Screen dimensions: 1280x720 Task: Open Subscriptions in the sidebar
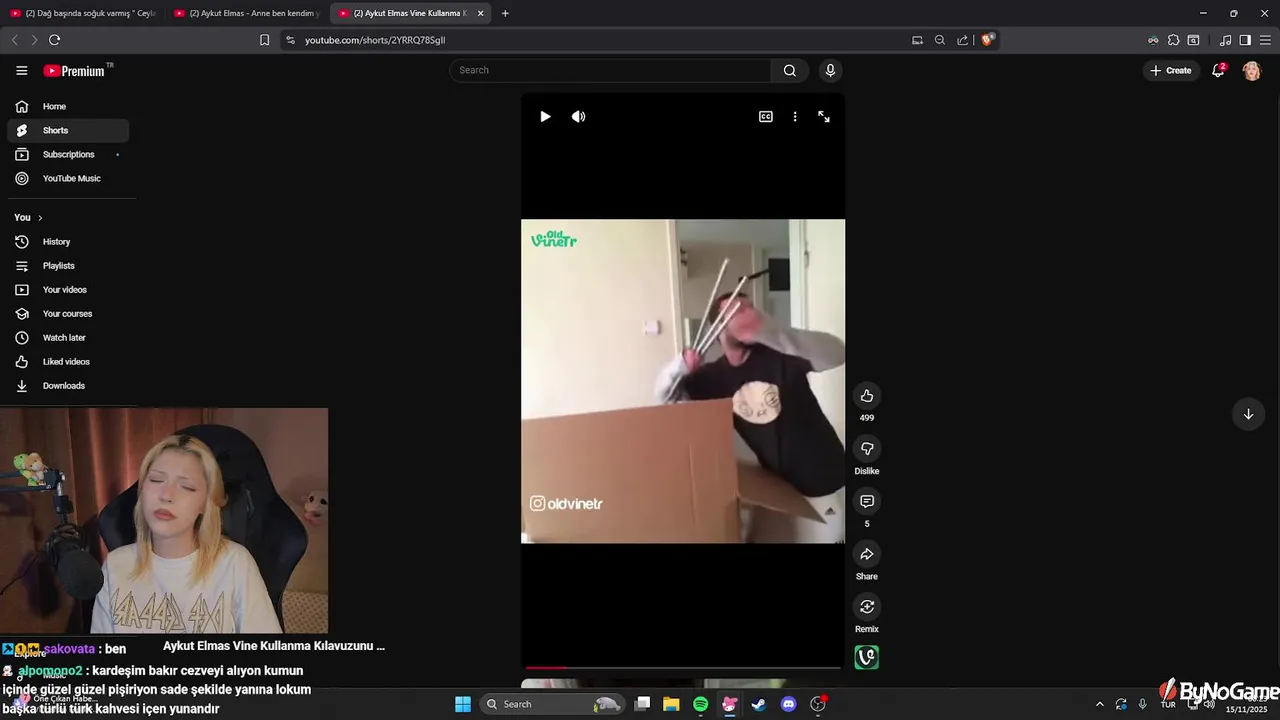[x=68, y=154]
